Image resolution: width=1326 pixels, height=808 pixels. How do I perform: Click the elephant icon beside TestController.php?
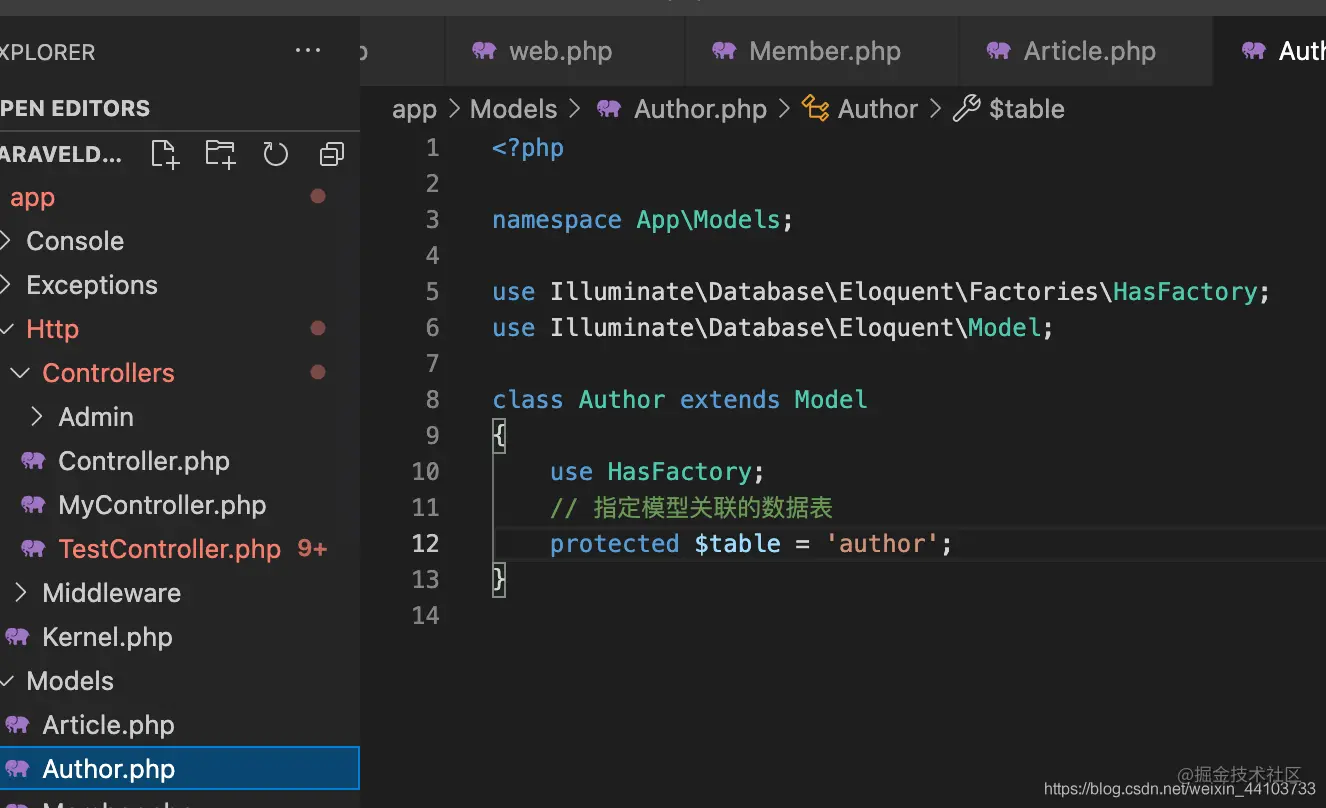click(33, 548)
